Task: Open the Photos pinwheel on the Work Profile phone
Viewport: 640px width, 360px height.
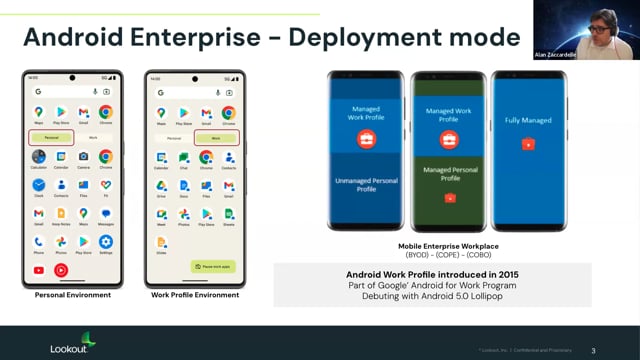Action: pyautogui.click(x=184, y=214)
